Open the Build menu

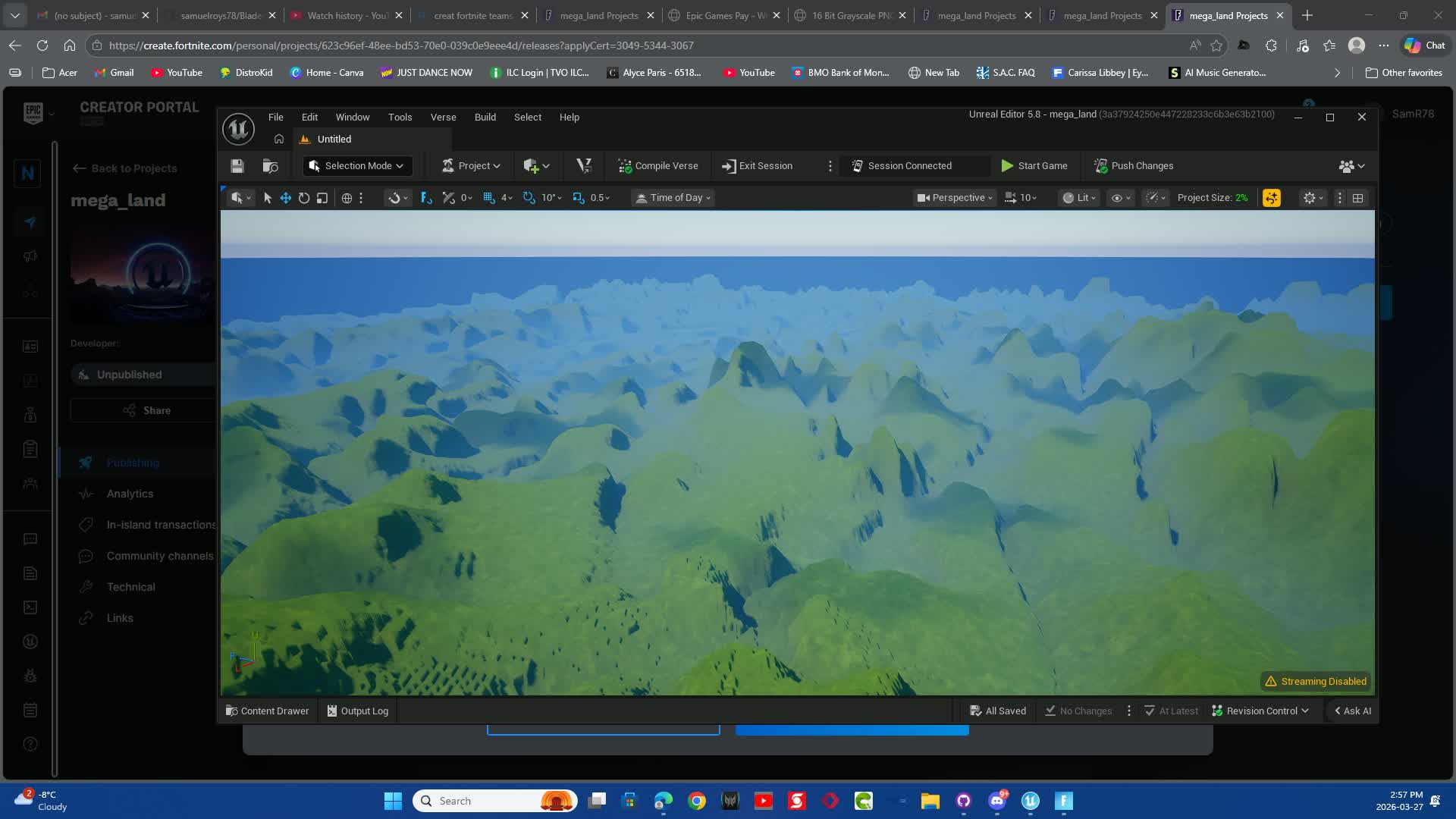485,118
